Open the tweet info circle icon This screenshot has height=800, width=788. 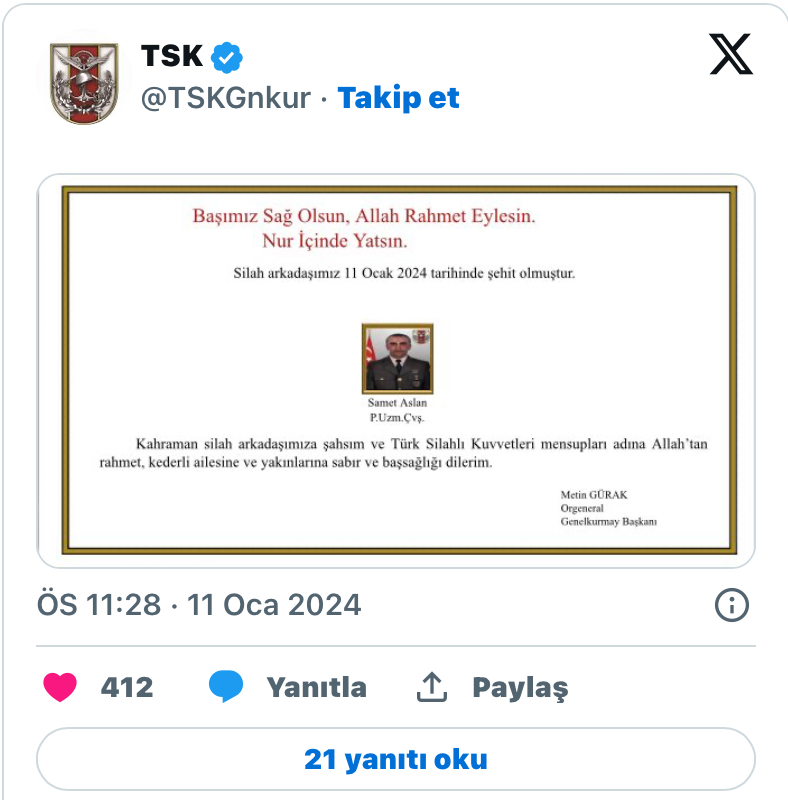(x=732, y=605)
